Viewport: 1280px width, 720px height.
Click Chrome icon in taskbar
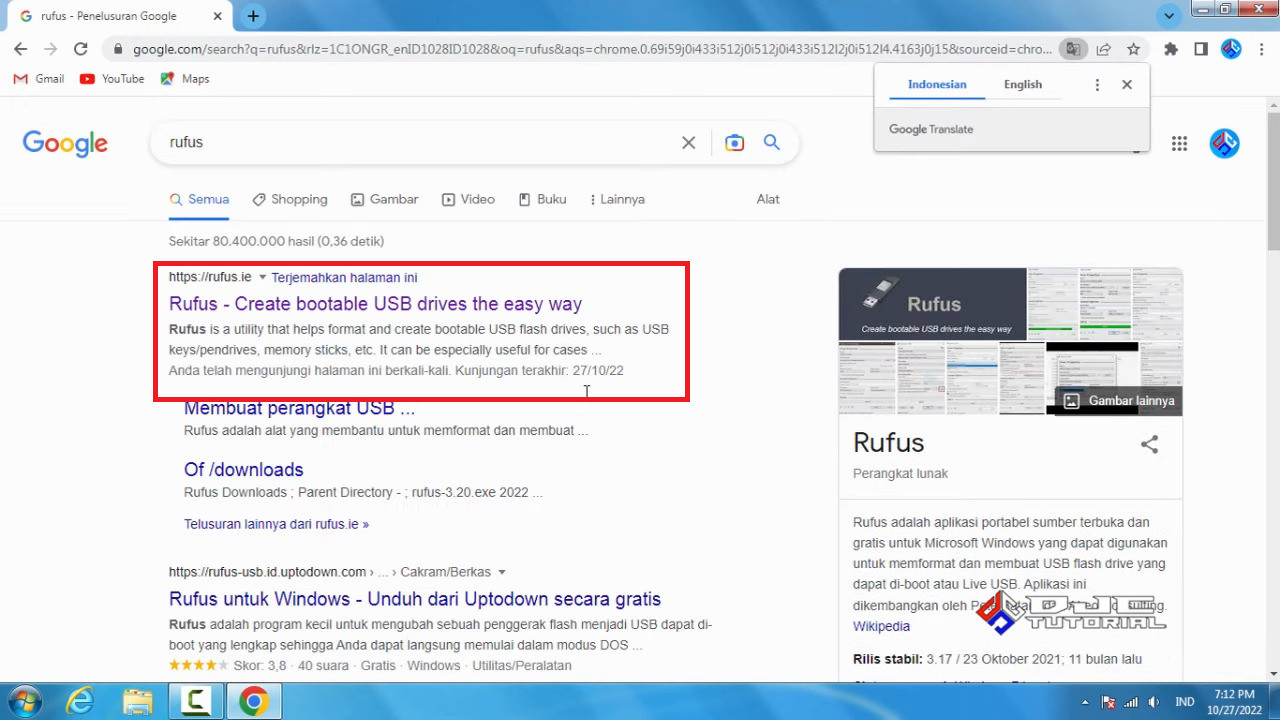254,702
